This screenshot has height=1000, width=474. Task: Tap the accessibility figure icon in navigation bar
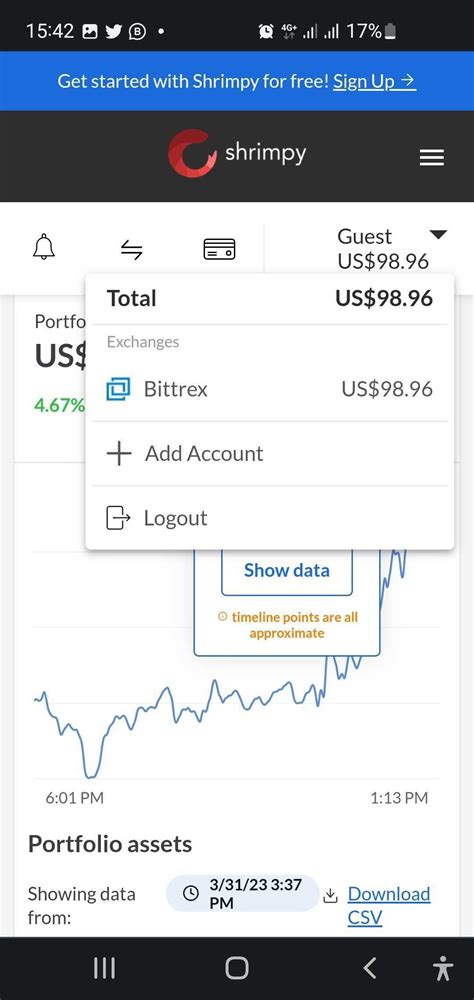(442, 968)
